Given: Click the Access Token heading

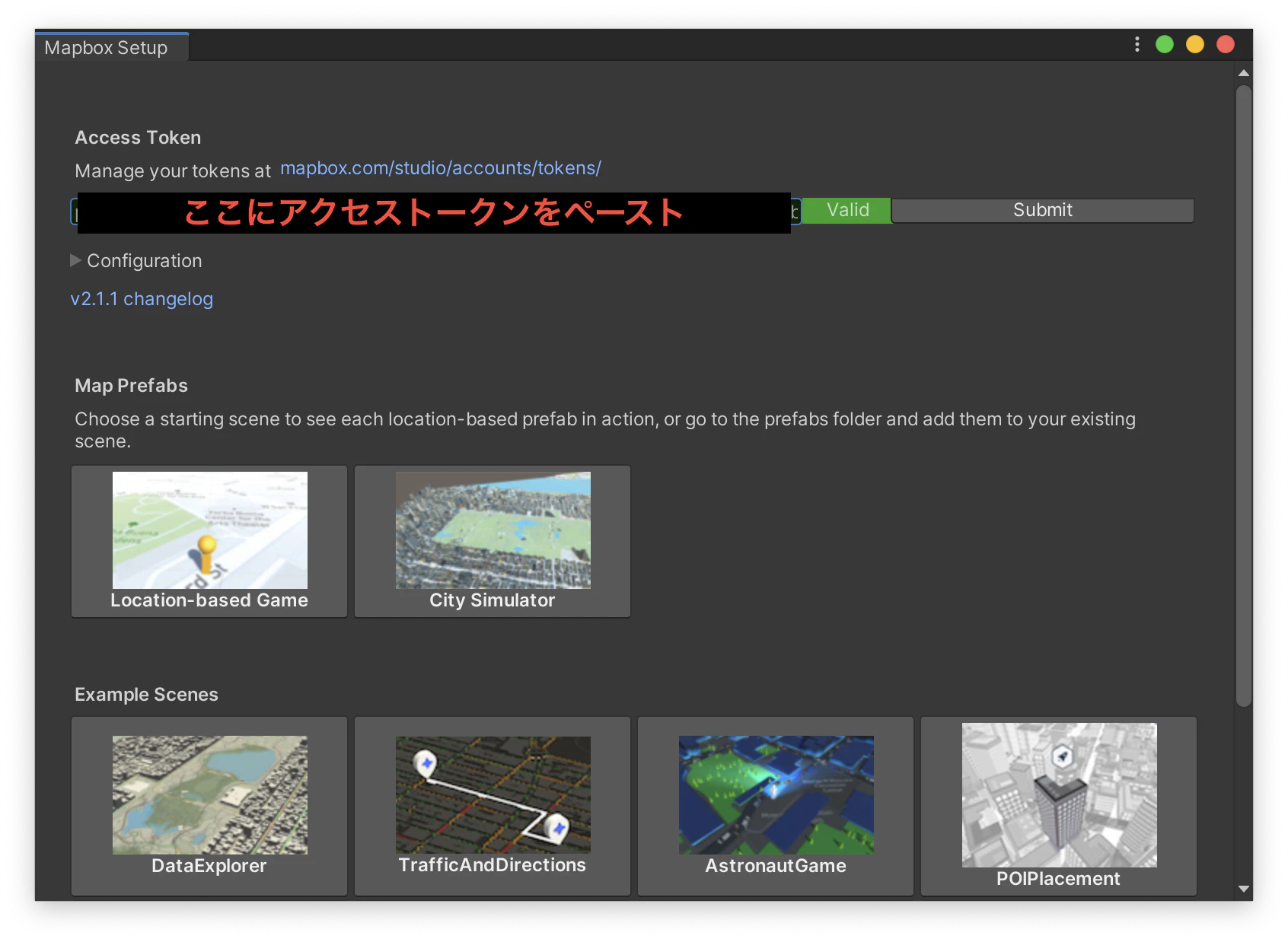Looking at the screenshot, I should click(138, 138).
